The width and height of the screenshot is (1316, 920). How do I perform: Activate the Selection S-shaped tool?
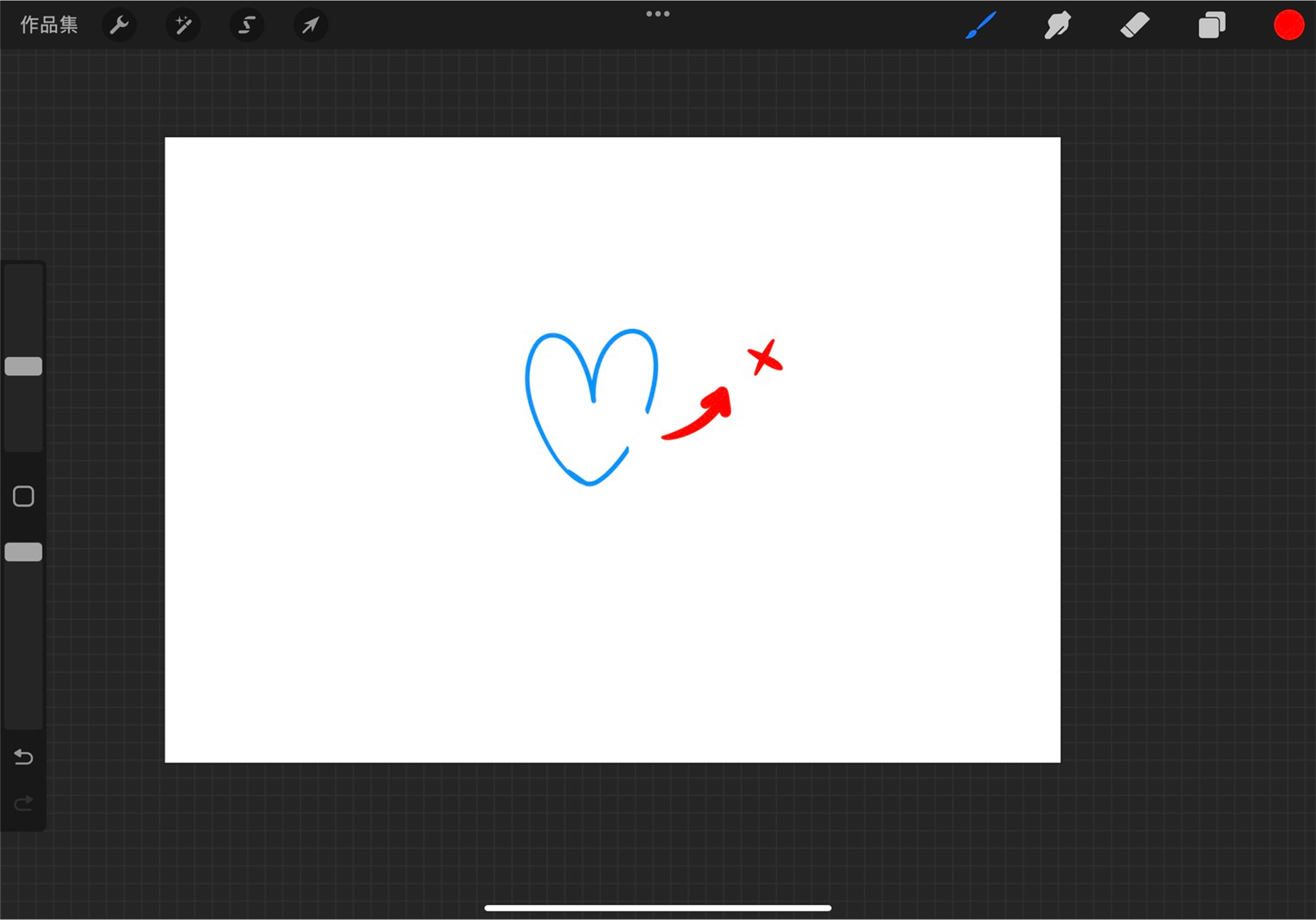pos(247,25)
